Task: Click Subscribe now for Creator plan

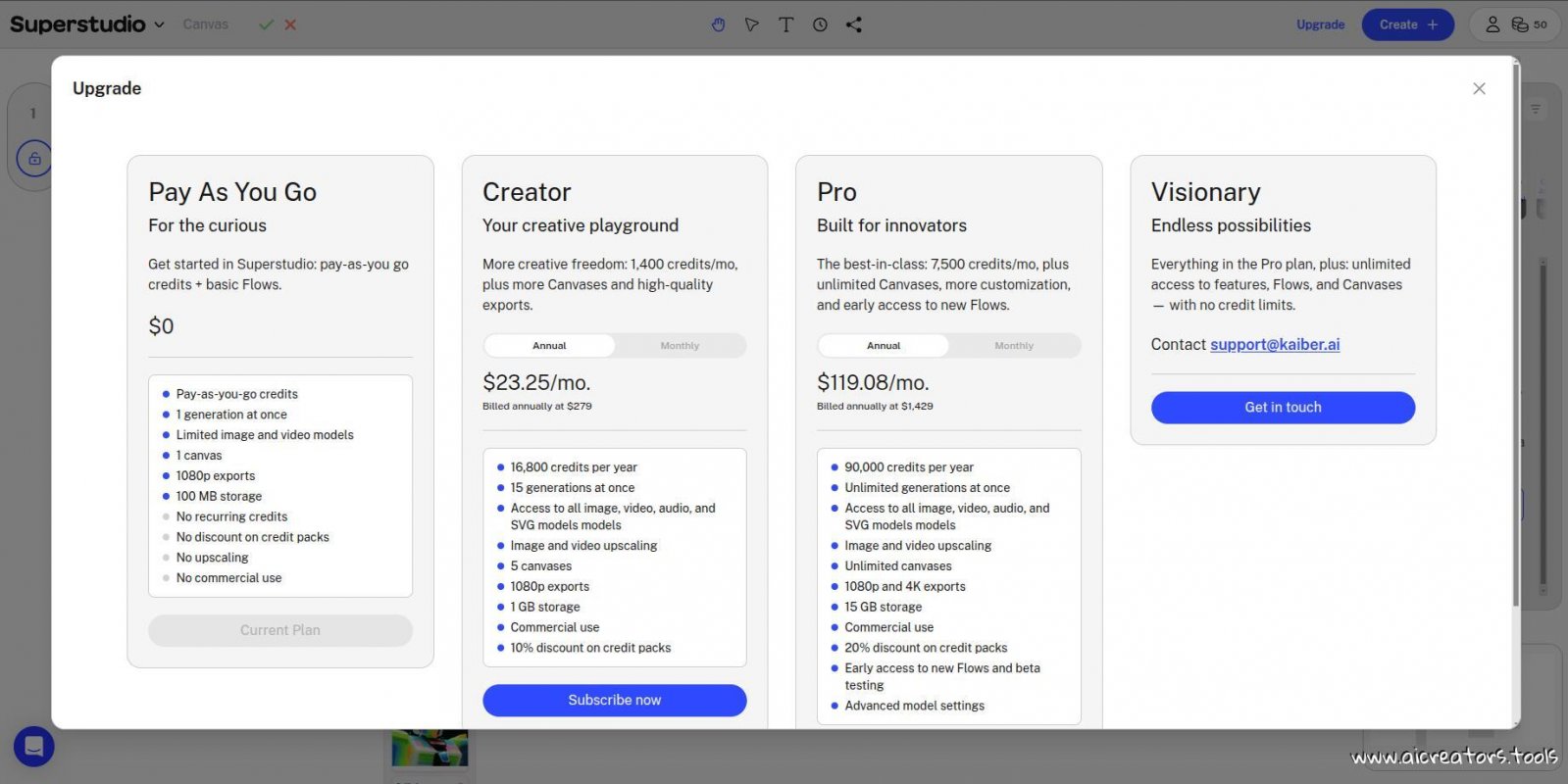Action: (614, 700)
